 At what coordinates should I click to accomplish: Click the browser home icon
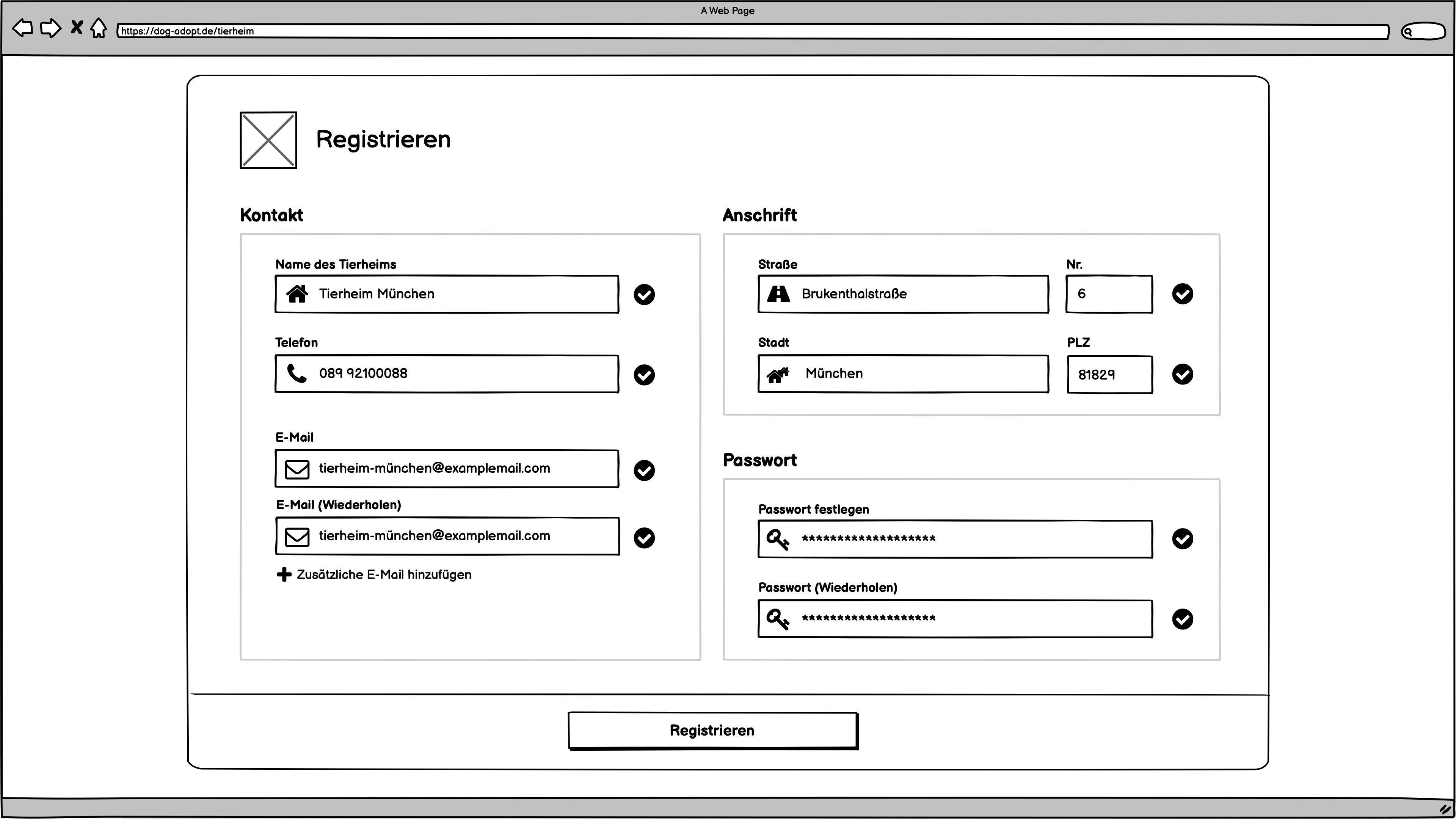[x=99, y=28]
